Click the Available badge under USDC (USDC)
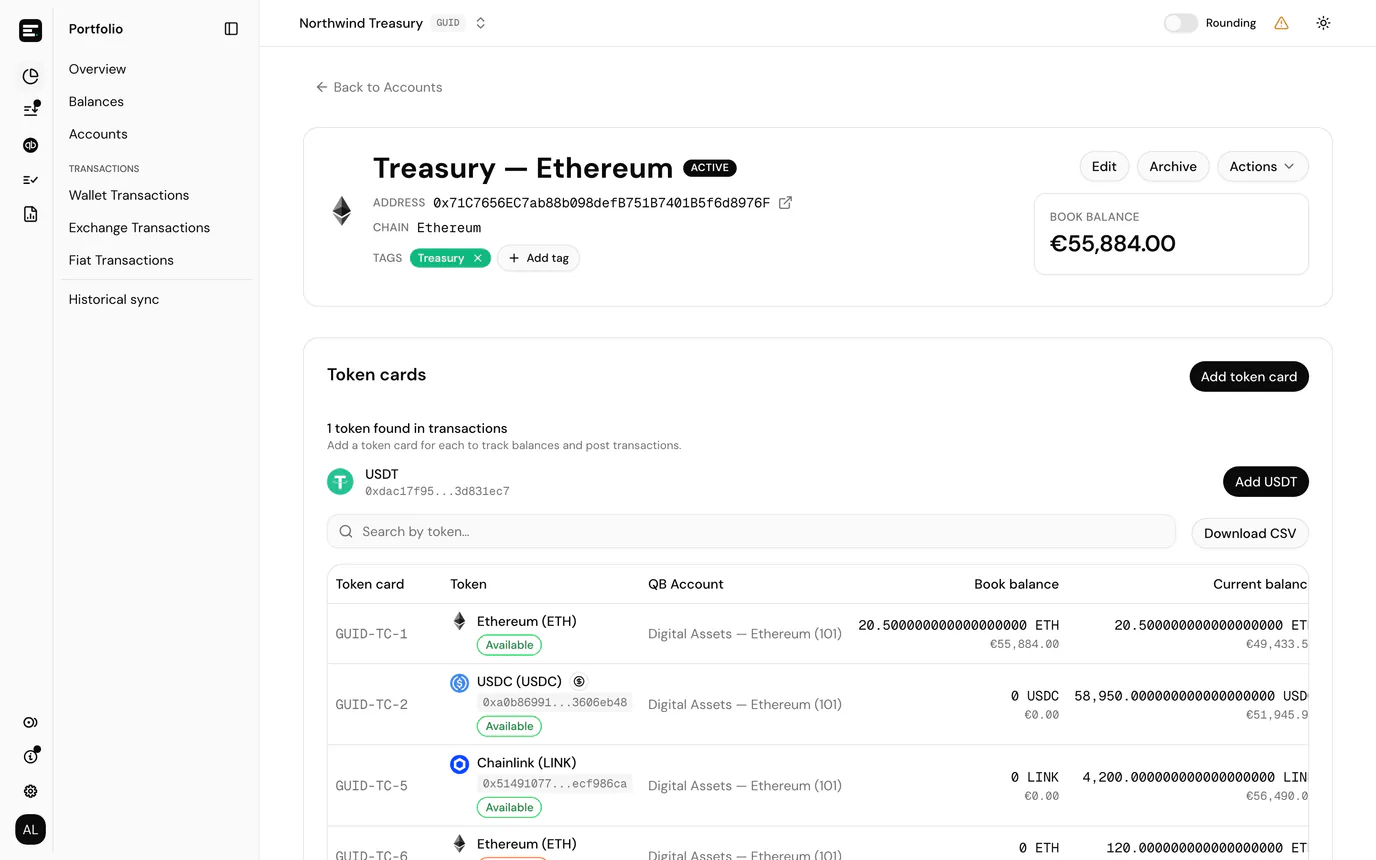 coord(509,726)
